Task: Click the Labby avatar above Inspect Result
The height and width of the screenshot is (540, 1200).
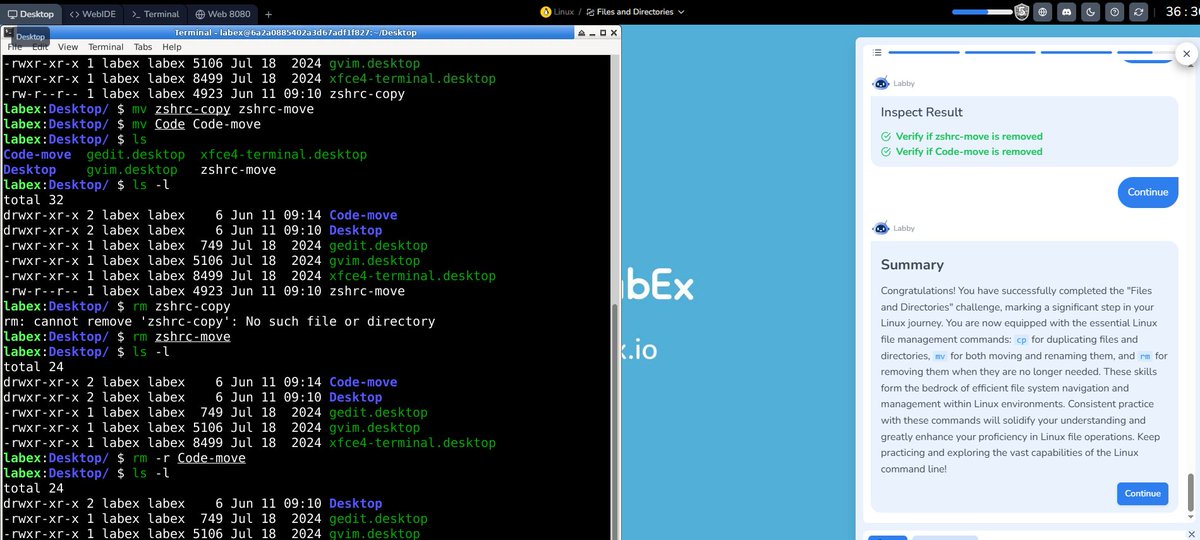Action: 880,83
